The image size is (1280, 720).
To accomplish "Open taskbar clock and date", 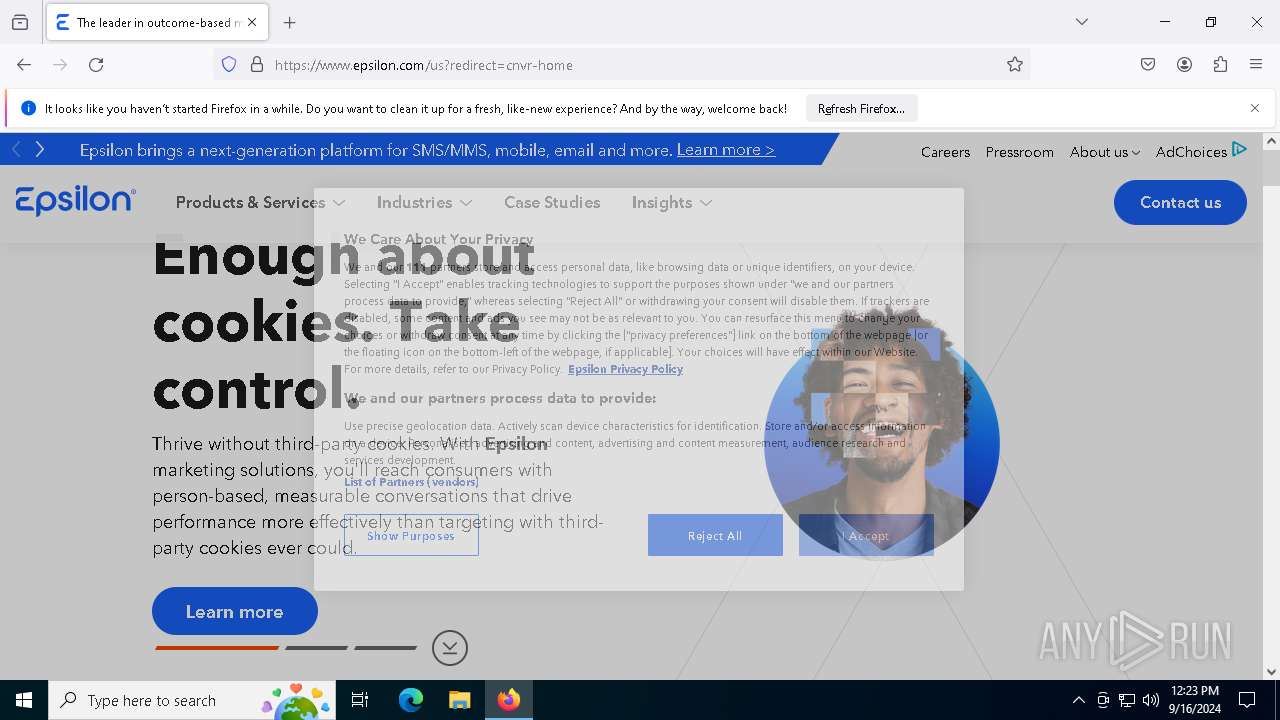I will tap(1195, 700).
